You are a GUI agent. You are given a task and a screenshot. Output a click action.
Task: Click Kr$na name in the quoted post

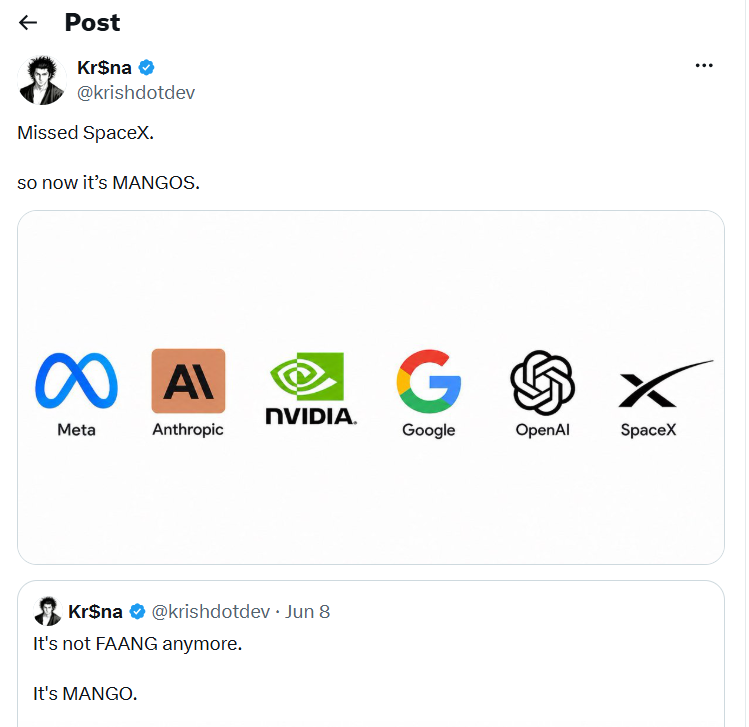[95, 611]
